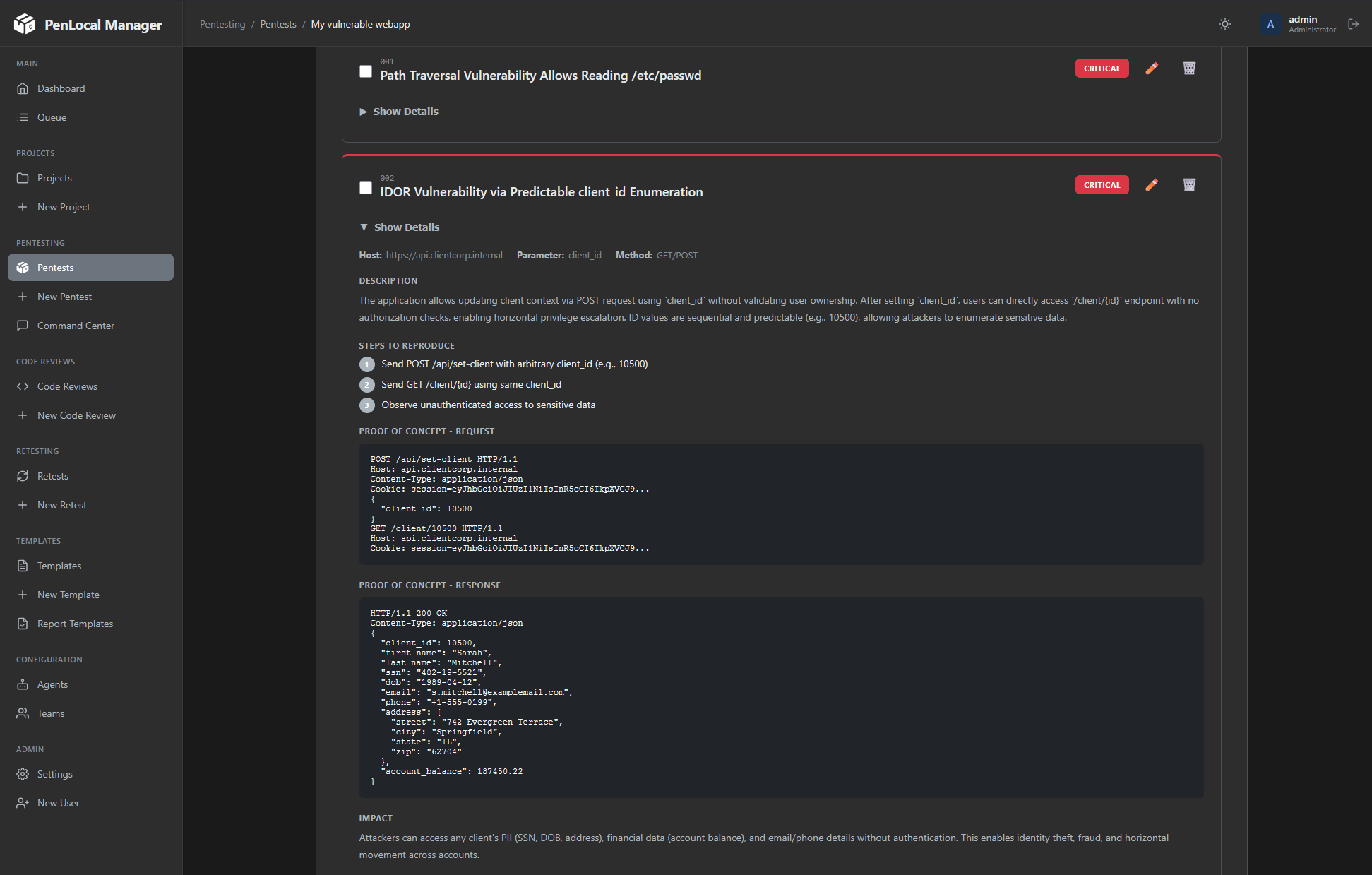Open the Agents configuration page
The width and height of the screenshot is (1372, 875).
point(52,684)
